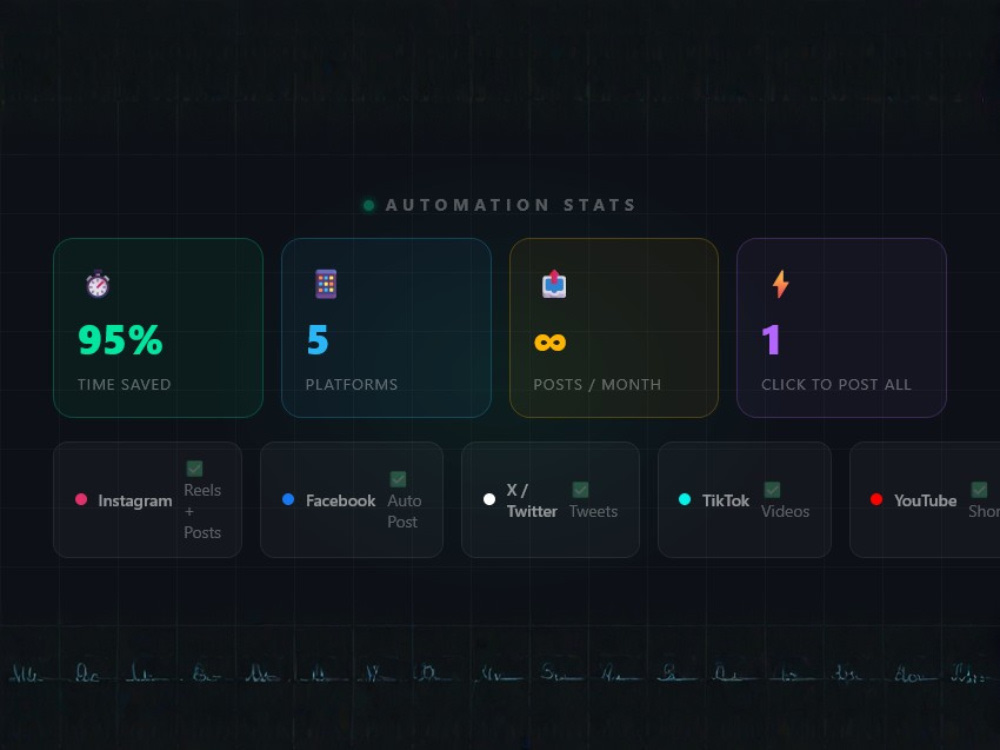The height and width of the screenshot is (750, 1000).
Task: Select the POSTS / MONTH label
Action: 597,385
